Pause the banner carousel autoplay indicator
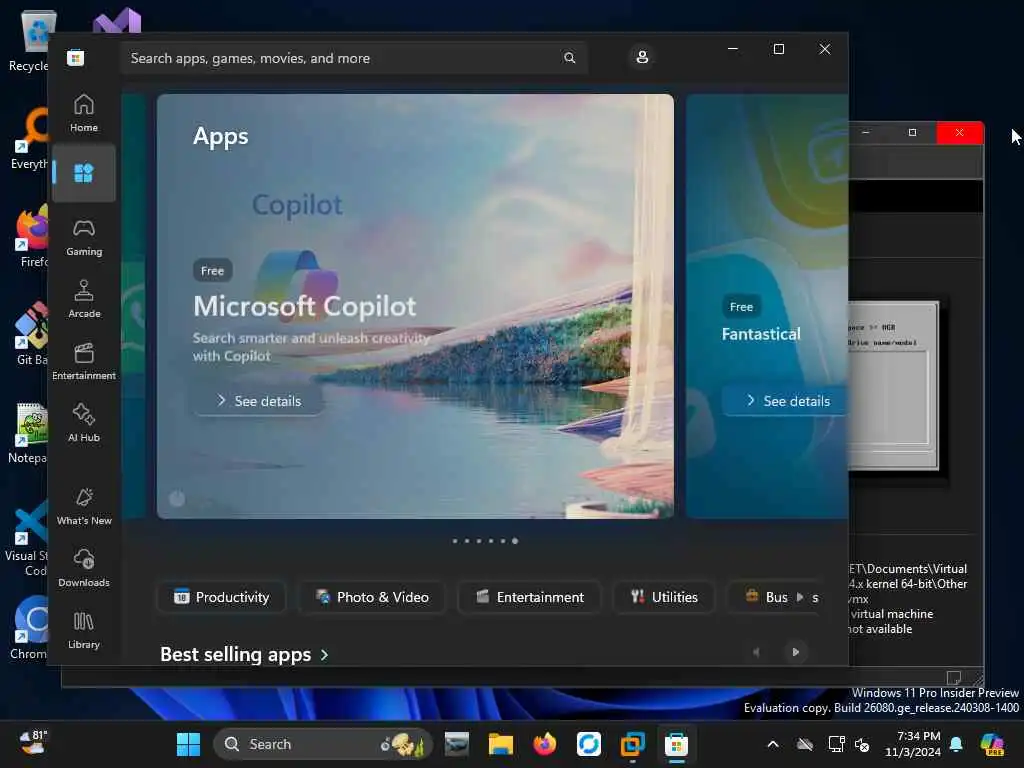The height and width of the screenshot is (768, 1024). pos(177,499)
